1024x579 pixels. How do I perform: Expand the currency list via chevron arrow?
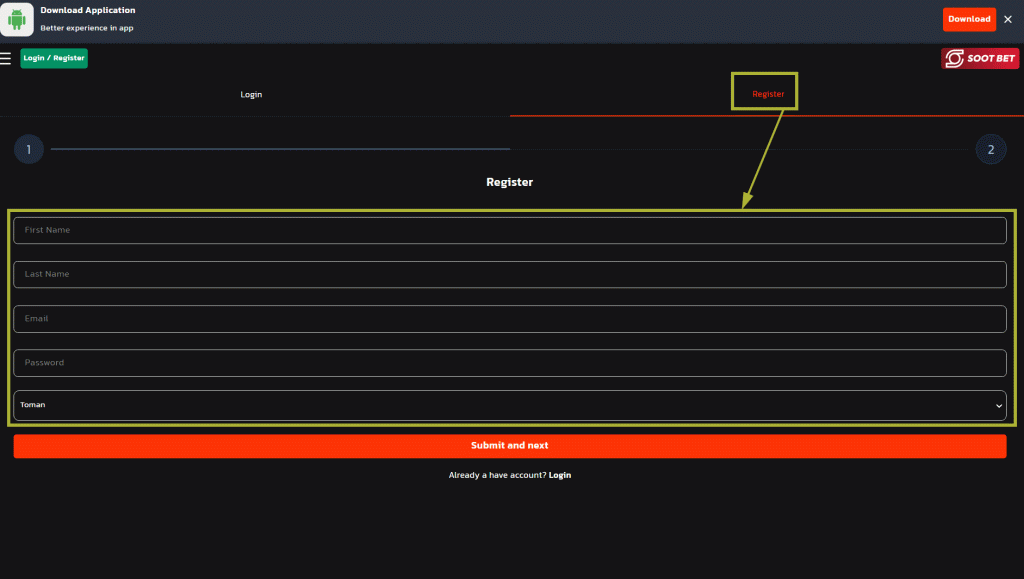tap(998, 406)
